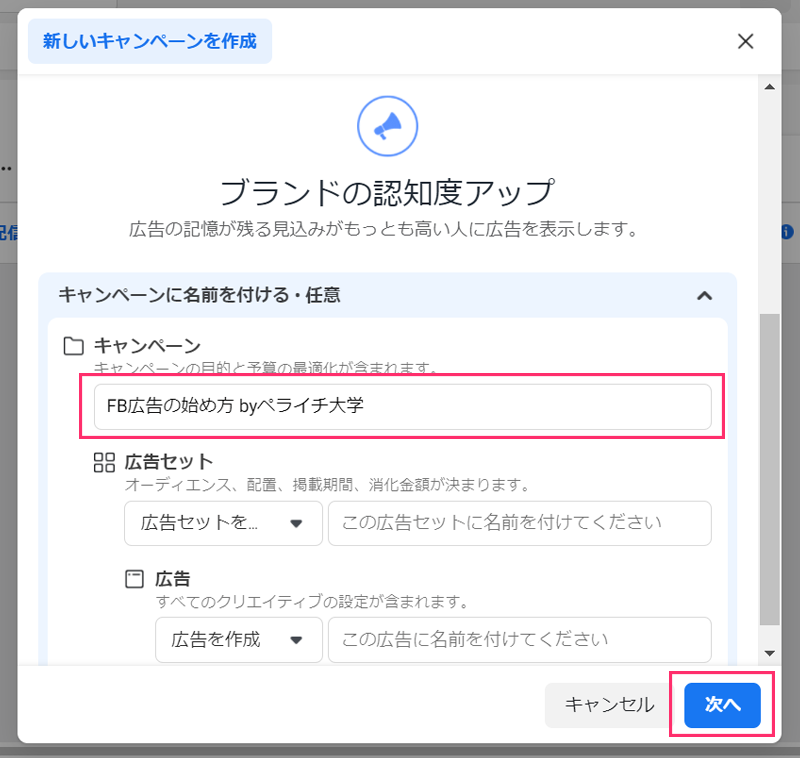Click the ブランドの認知度アップ heading
Screen dimensions: 800x758
[x=387, y=191]
